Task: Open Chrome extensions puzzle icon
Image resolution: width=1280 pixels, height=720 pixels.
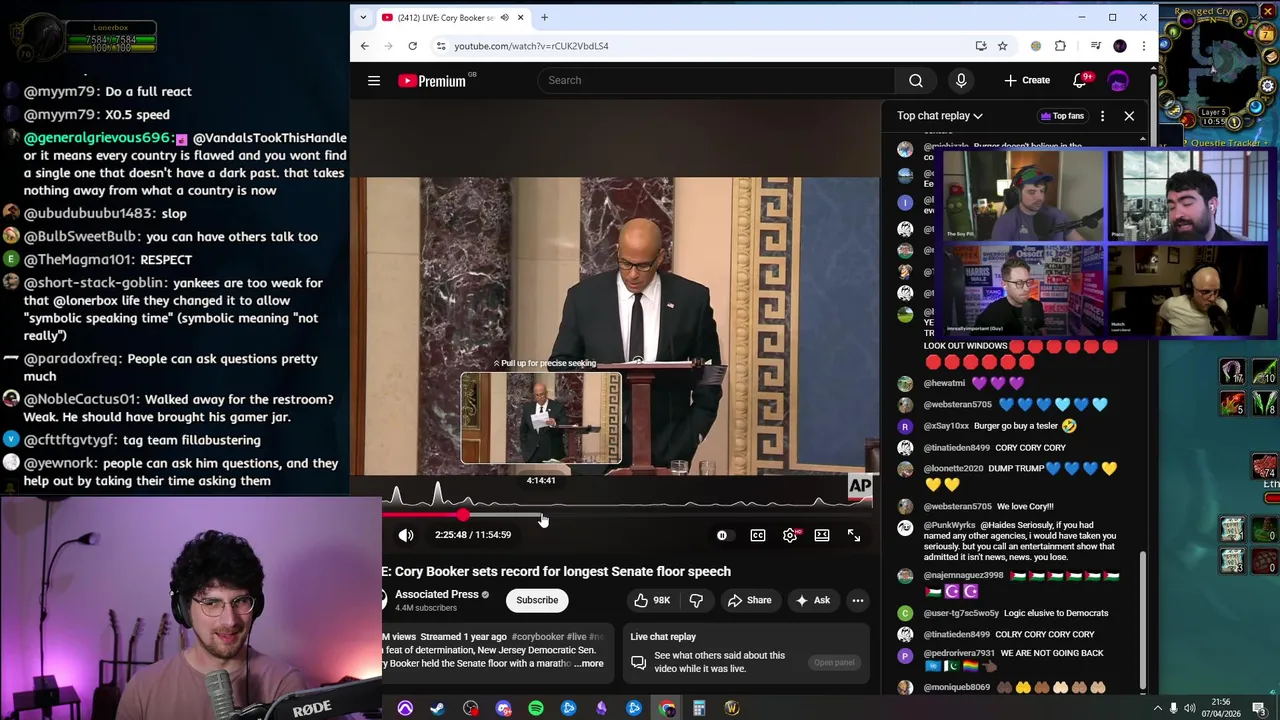Action: tap(1060, 46)
